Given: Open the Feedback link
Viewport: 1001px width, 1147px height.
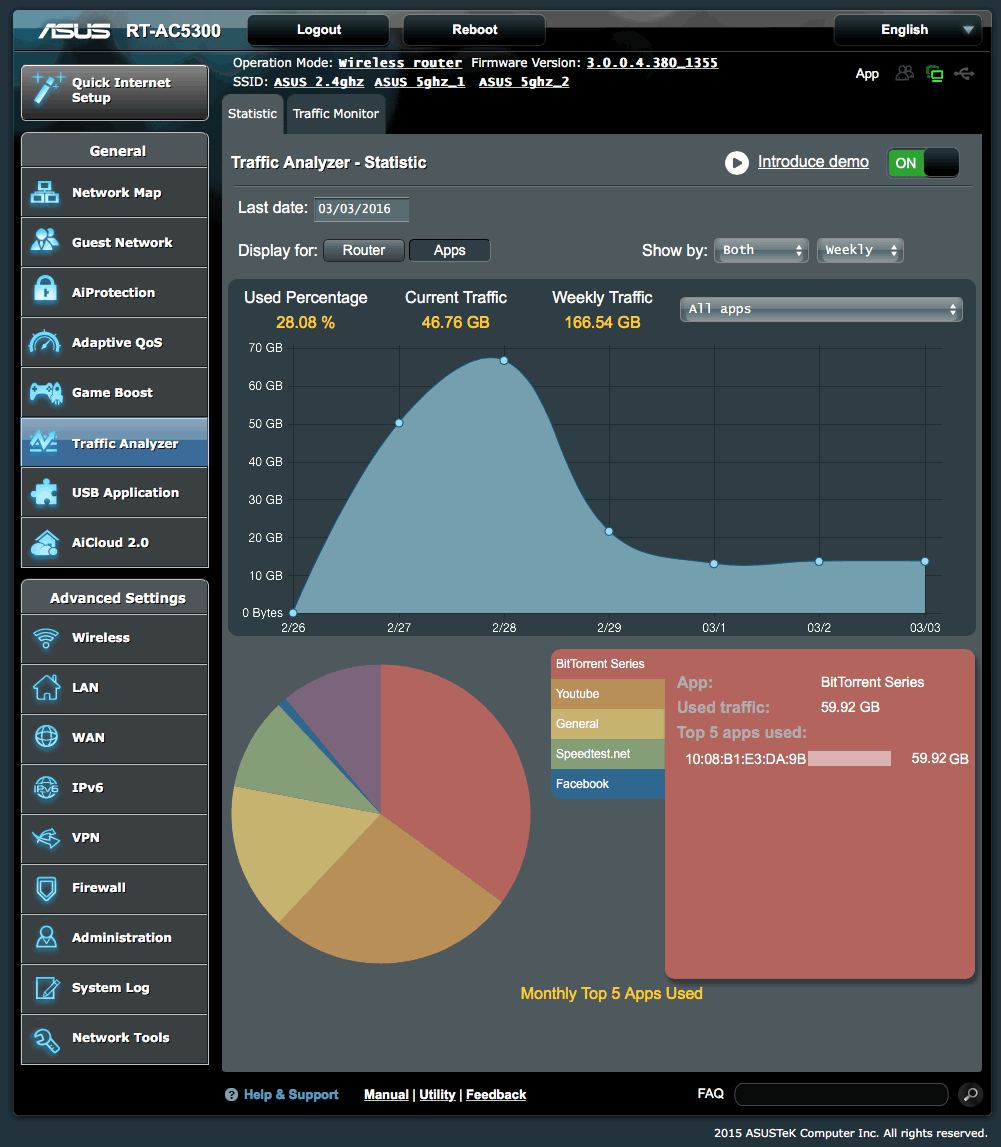Looking at the screenshot, I should [x=495, y=1094].
